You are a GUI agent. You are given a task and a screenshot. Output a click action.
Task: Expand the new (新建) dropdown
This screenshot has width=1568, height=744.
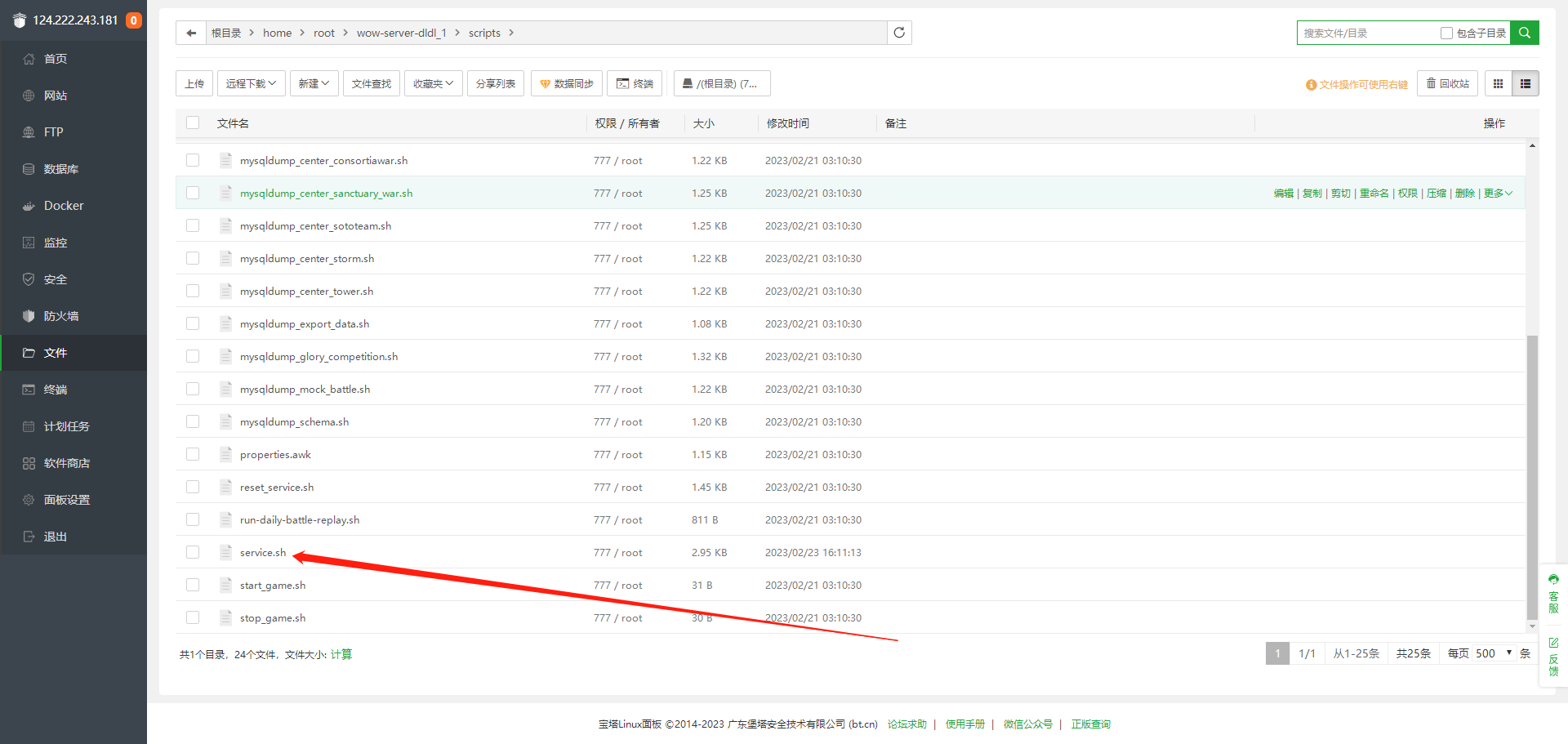coord(314,83)
